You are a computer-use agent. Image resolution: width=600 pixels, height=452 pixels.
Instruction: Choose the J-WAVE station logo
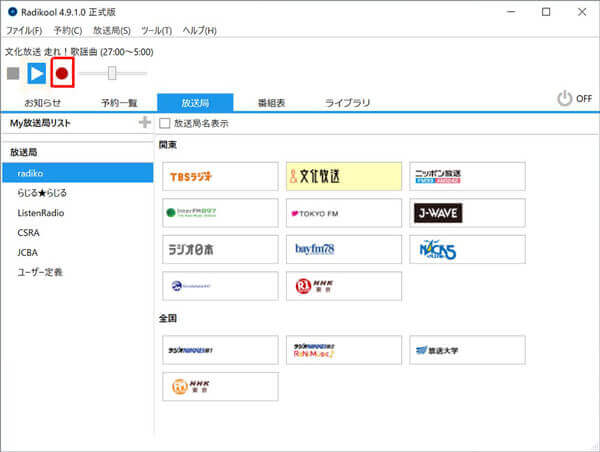click(469, 212)
